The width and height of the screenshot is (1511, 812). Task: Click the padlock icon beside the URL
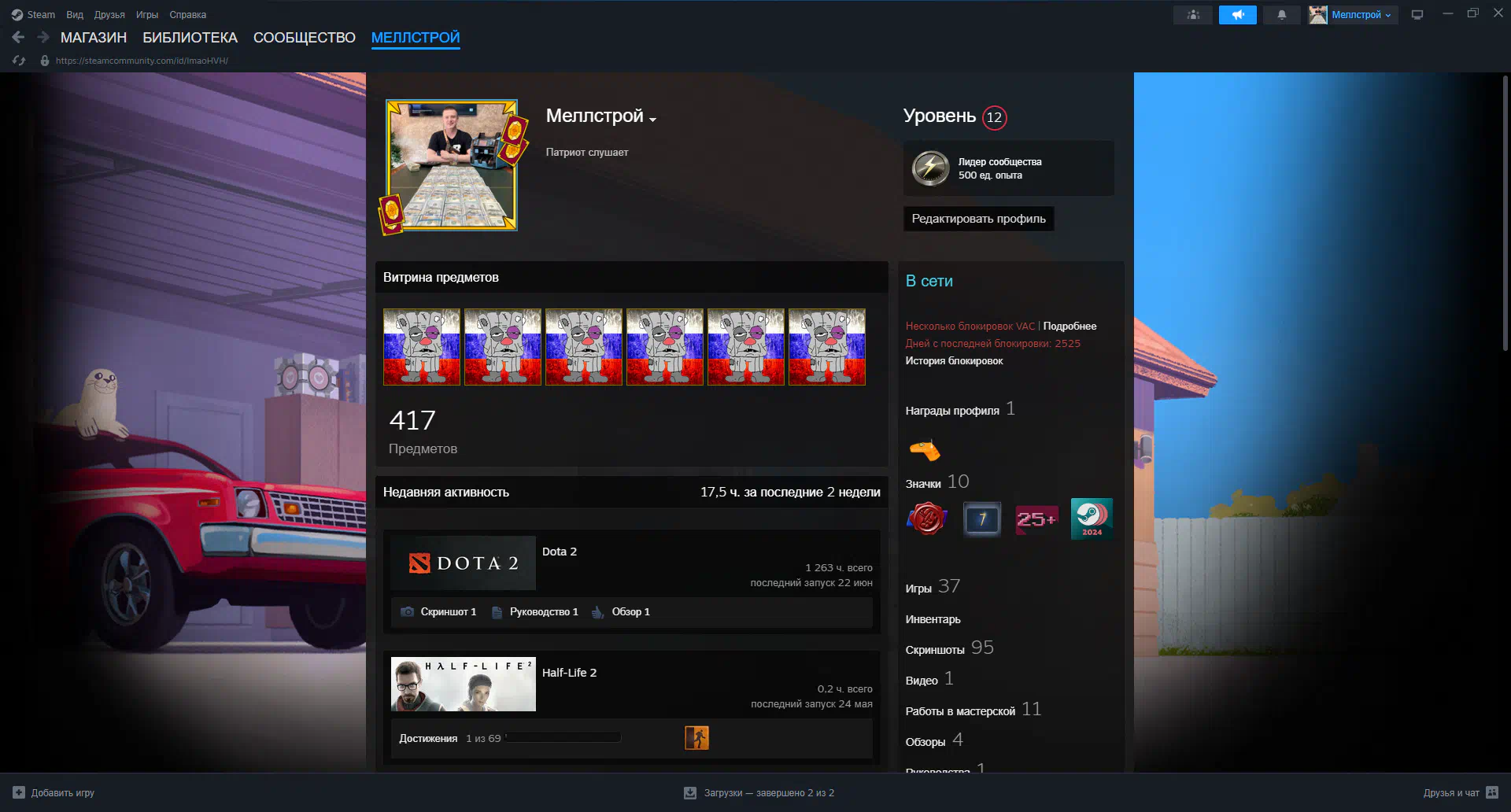click(x=45, y=61)
